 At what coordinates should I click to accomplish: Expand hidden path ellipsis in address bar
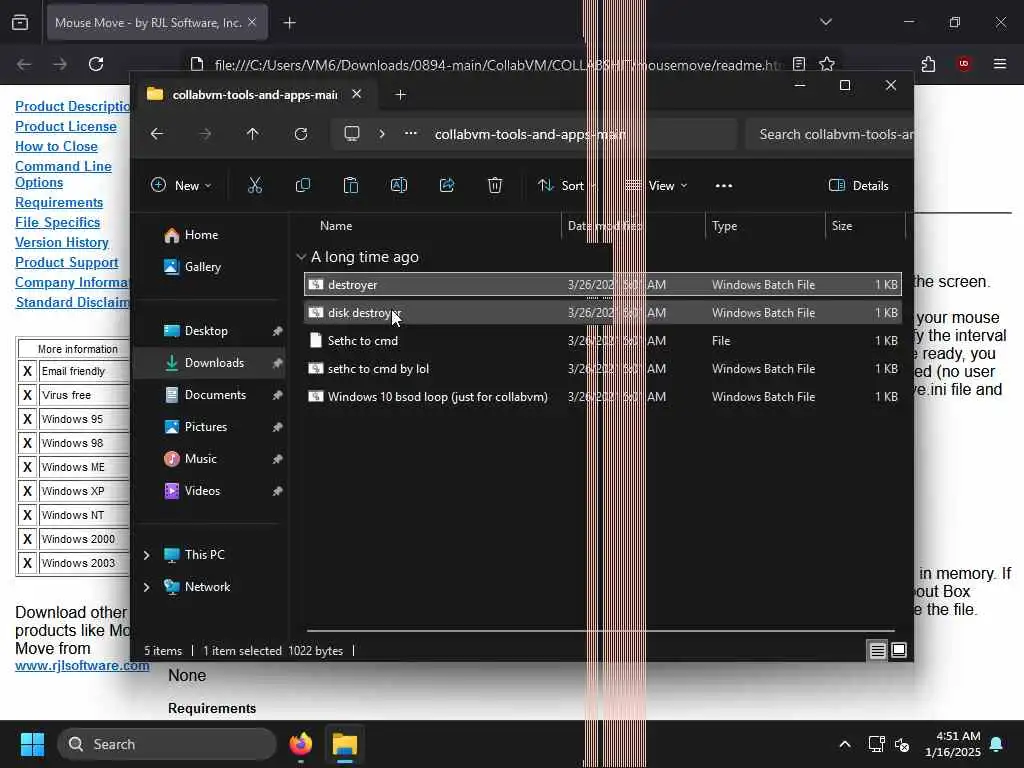tap(411, 133)
